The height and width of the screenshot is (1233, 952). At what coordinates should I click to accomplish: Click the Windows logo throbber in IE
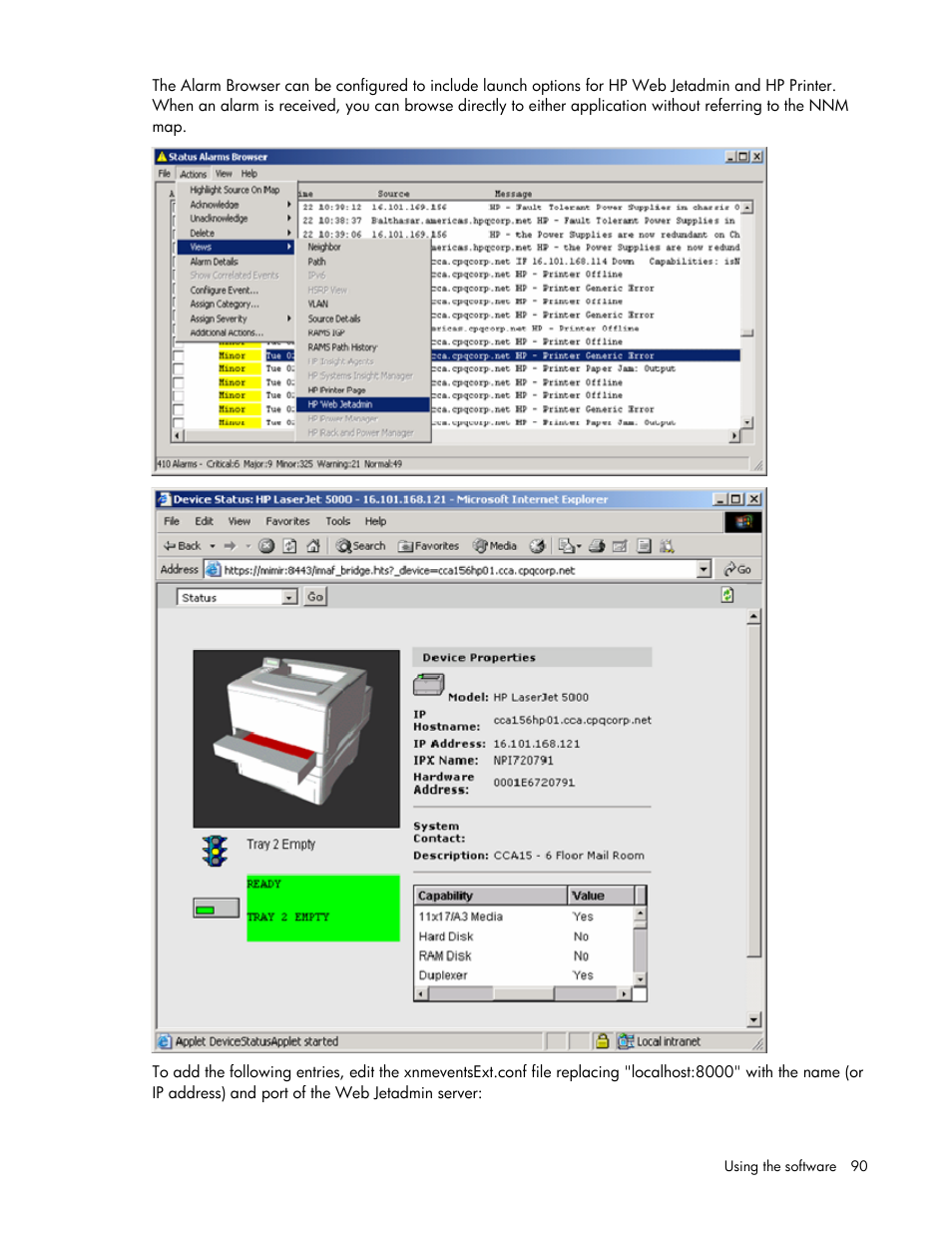click(x=742, y=522)
